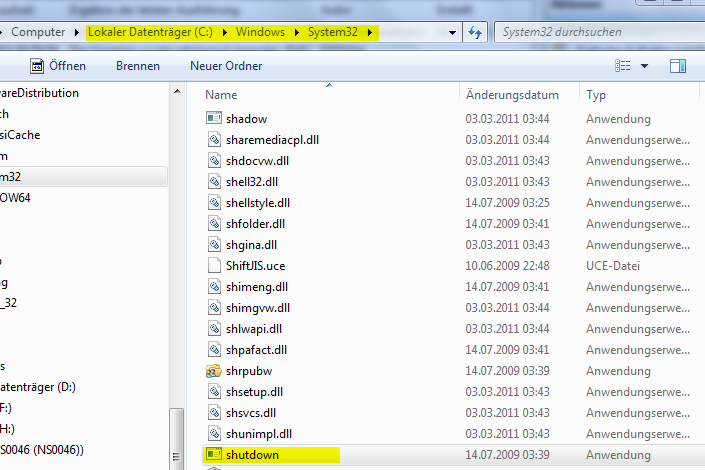Click the refresh button beside address bar
Viewport: 705px width, 470px height.
[x=475, y=32]
